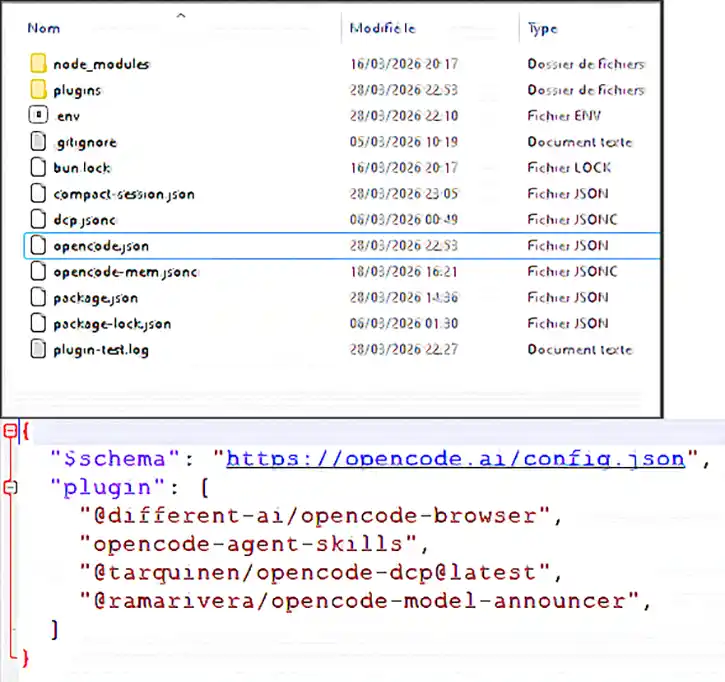
Task: Click the closing bracket of plugin array
Action: point(55,629)
